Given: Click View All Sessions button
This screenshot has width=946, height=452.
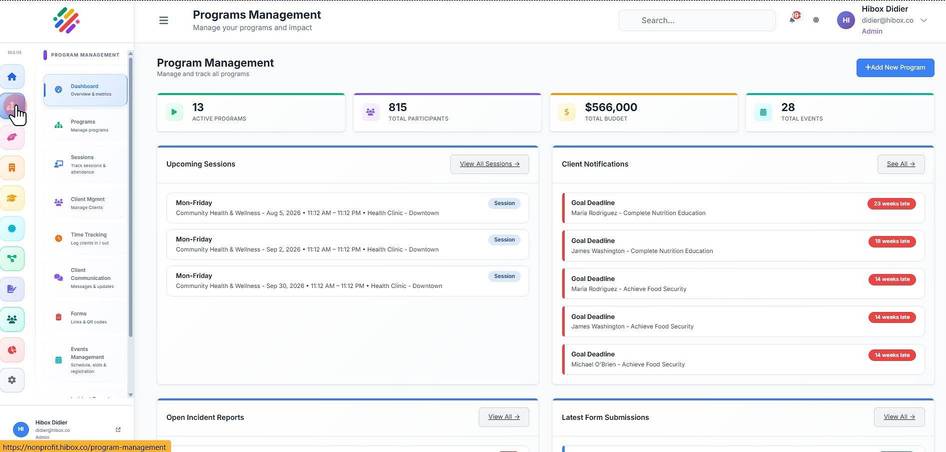Looking at the screenshot, I should pos(489,164).
